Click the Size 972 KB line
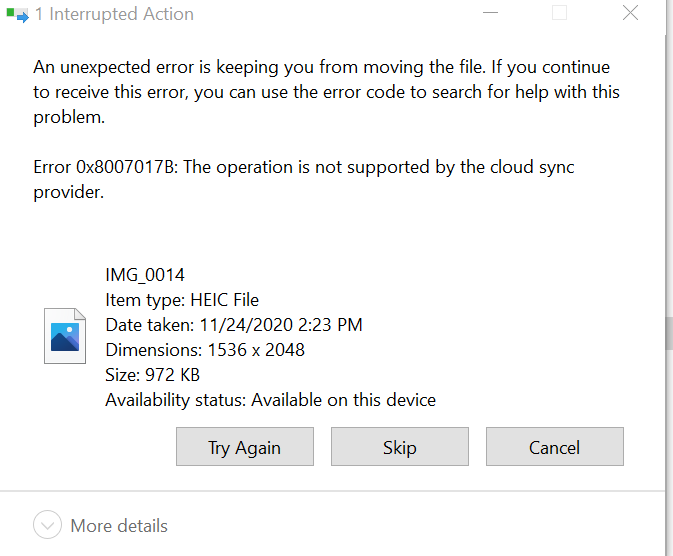This screenshot has width=673, height=556. [x=153, y=375]
